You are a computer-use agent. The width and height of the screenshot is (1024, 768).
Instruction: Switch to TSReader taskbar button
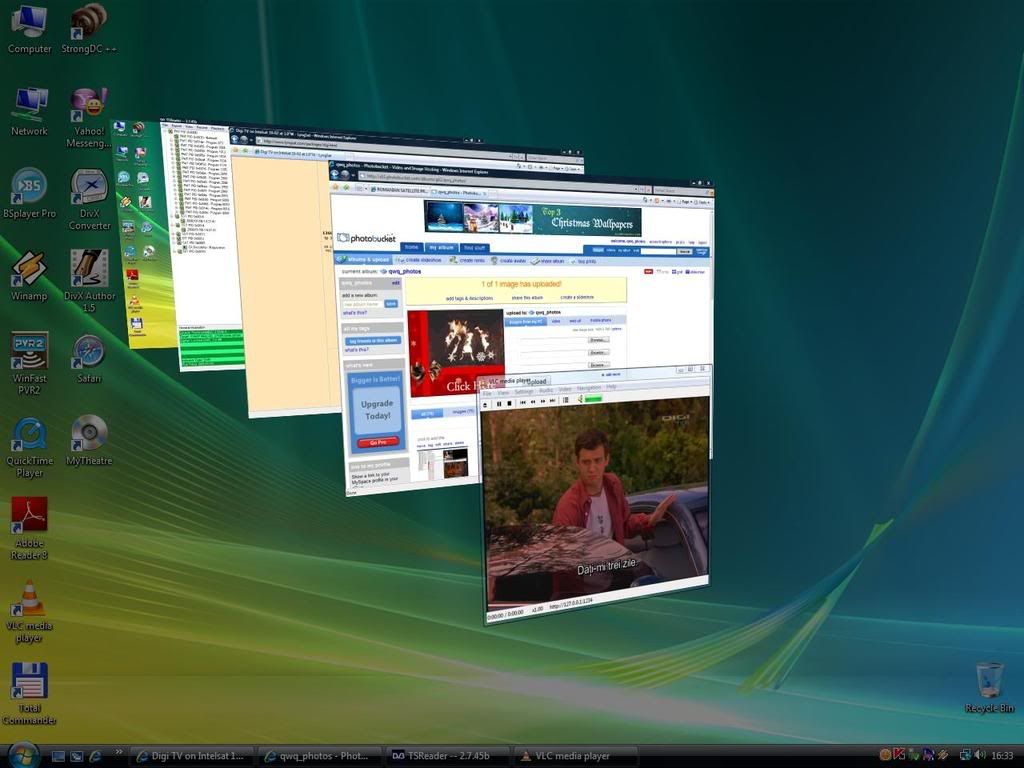click(448, 756)
